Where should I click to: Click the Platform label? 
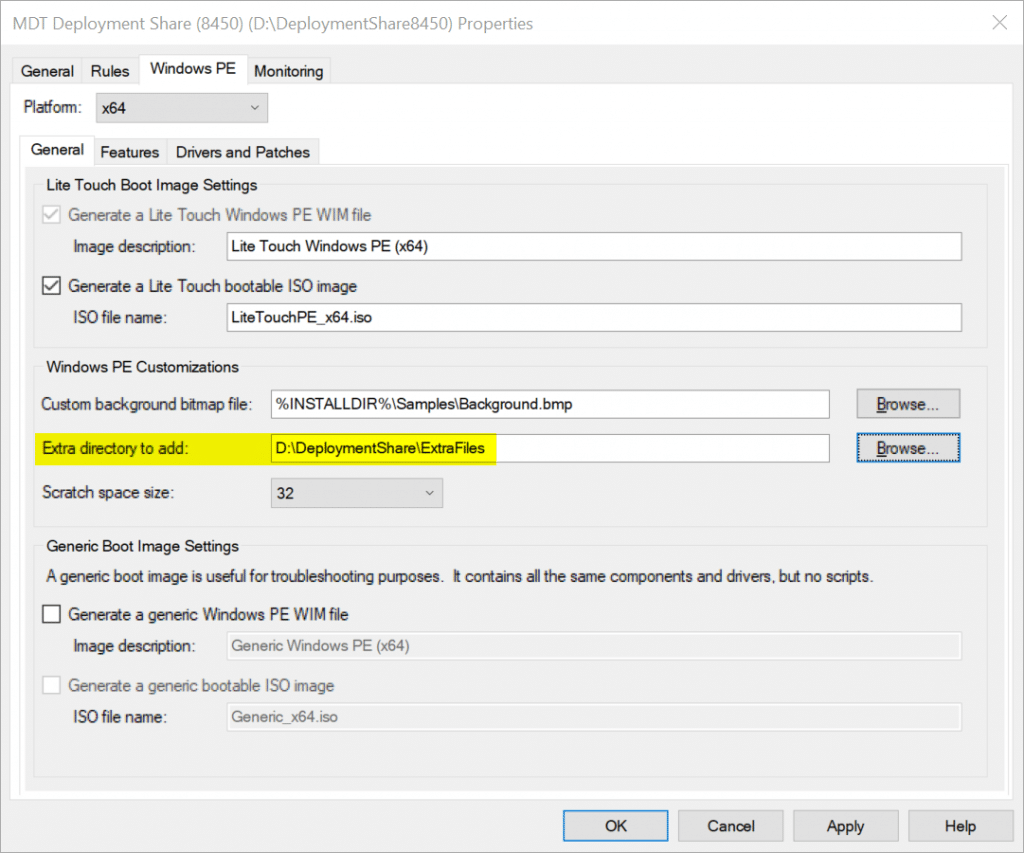(x=52, y=107)
